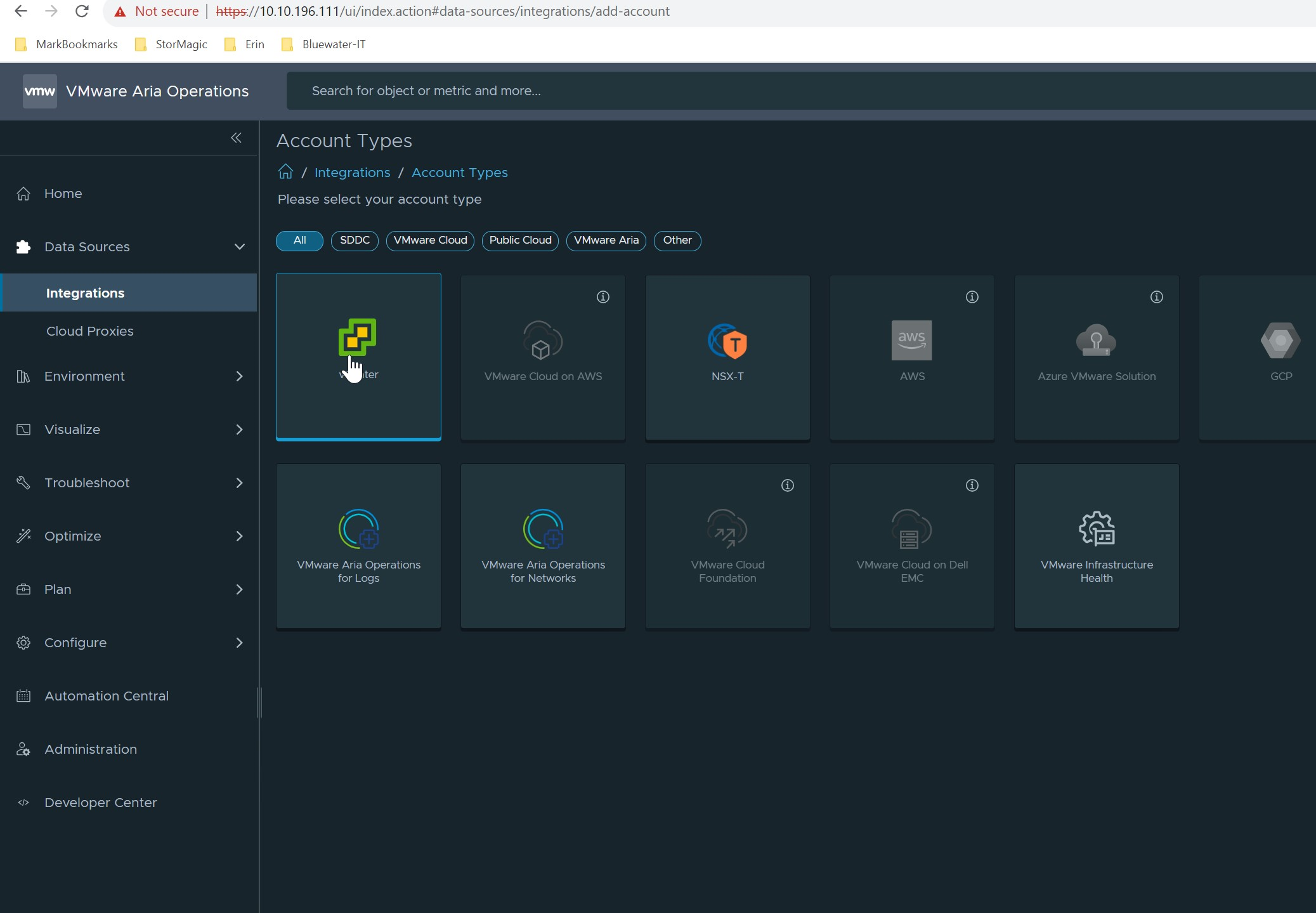Click the vmw logo

[x=40, y=91]
